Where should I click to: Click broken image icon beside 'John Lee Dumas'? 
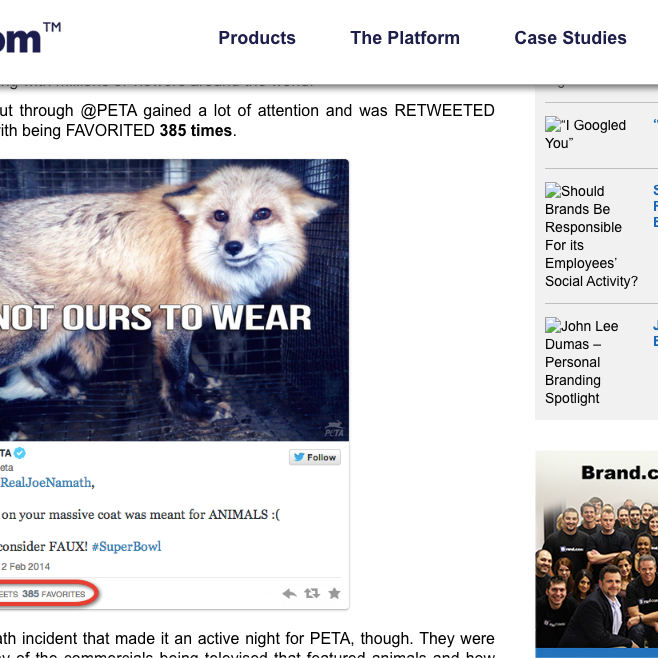point(553,325)
